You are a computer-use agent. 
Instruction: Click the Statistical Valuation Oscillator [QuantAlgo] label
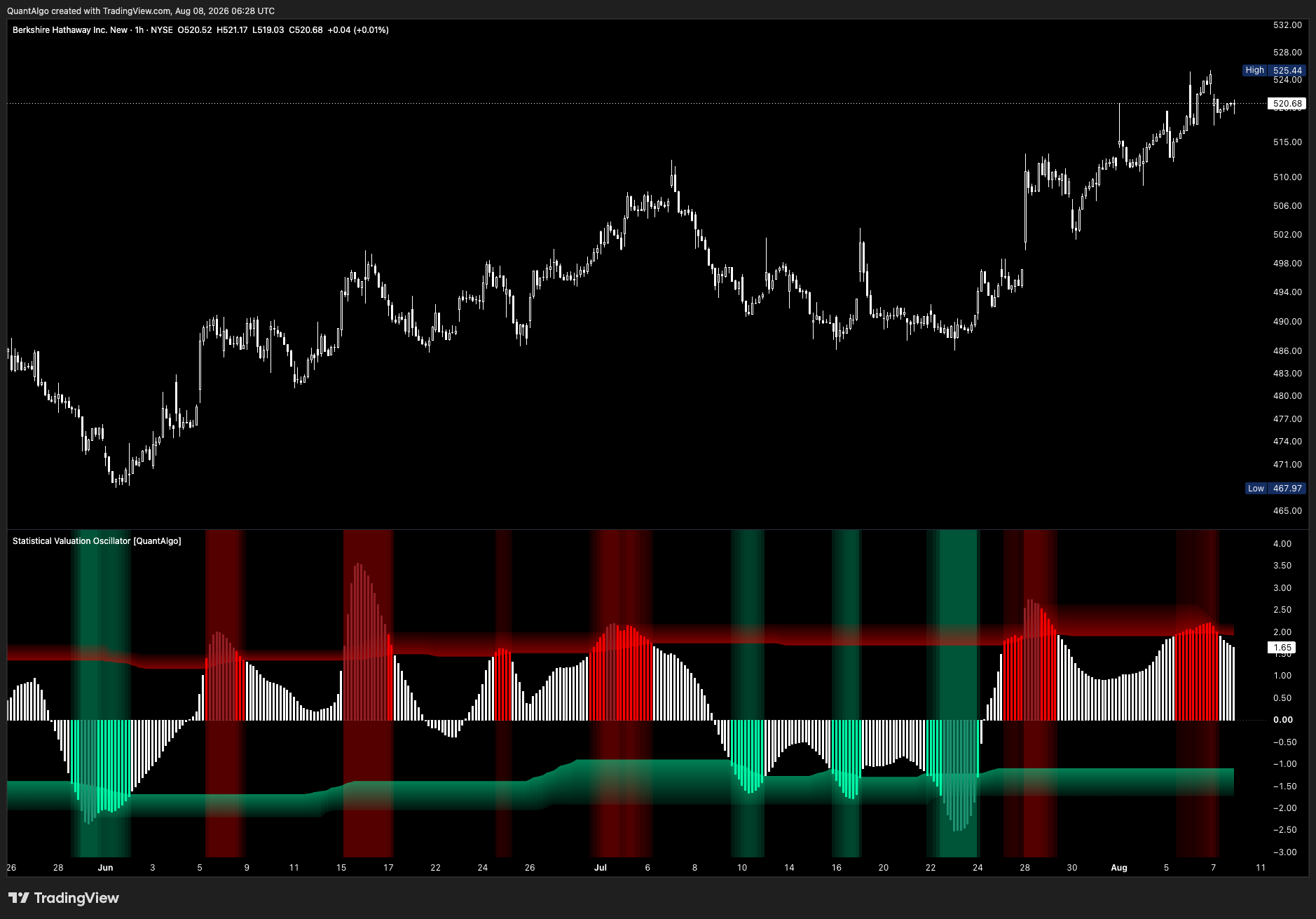97,541
